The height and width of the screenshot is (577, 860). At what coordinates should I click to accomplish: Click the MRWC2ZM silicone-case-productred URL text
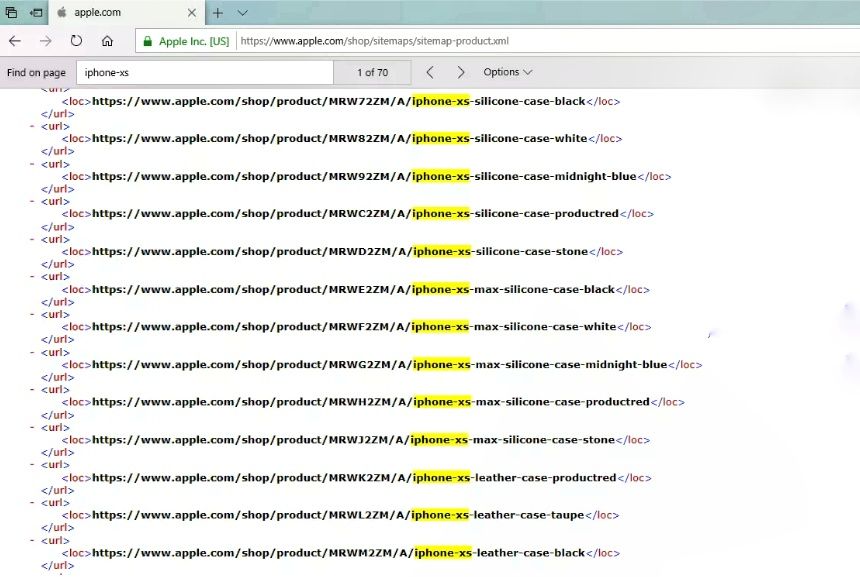point(355,214)
